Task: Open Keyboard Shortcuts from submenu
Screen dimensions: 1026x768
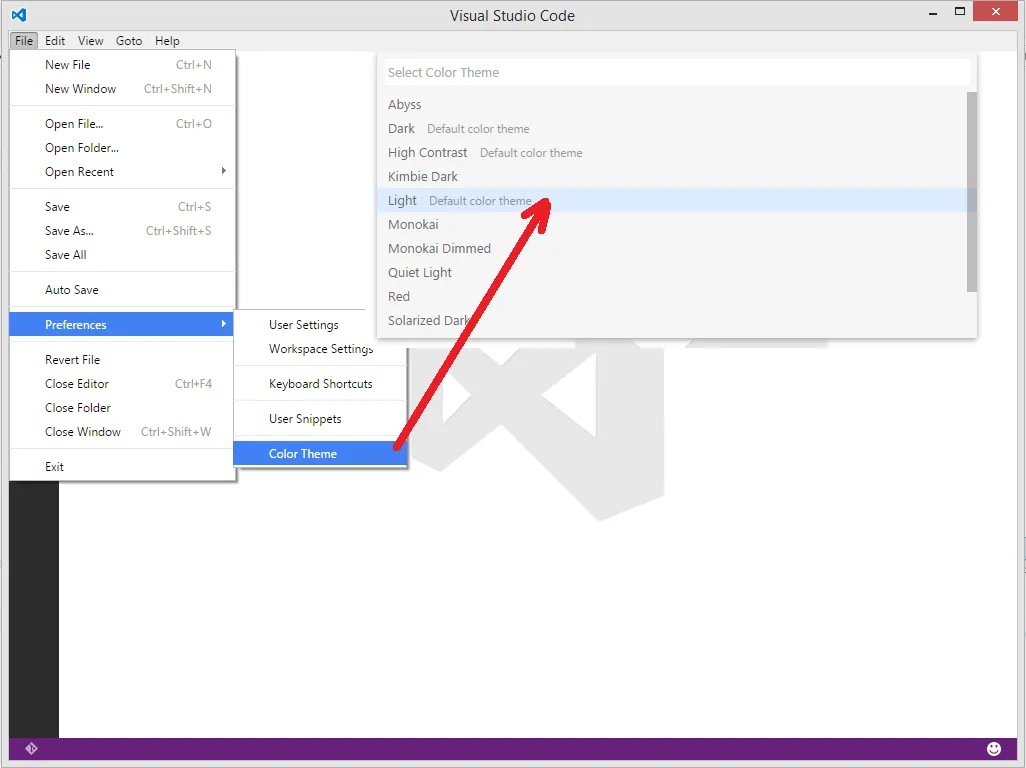Action: (320, 384)
